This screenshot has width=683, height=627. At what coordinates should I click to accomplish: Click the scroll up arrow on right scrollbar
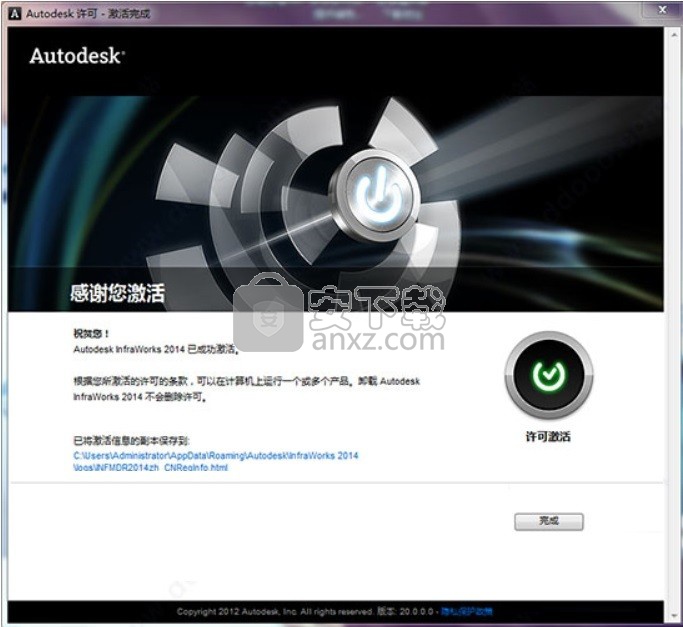tap(673, 35)
